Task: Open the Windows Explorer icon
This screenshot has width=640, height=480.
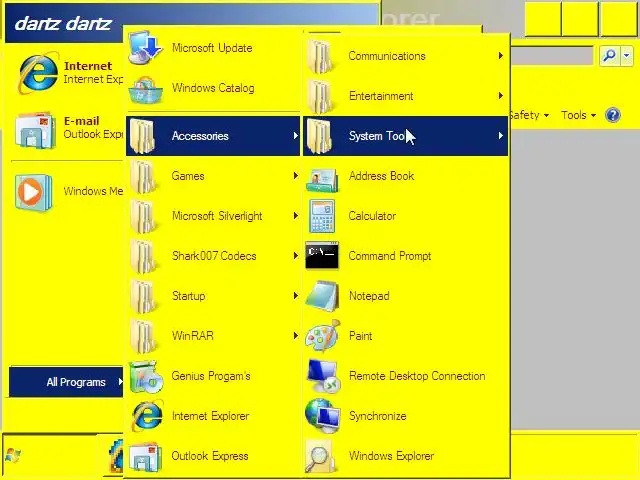Action: tap(321, 456)
